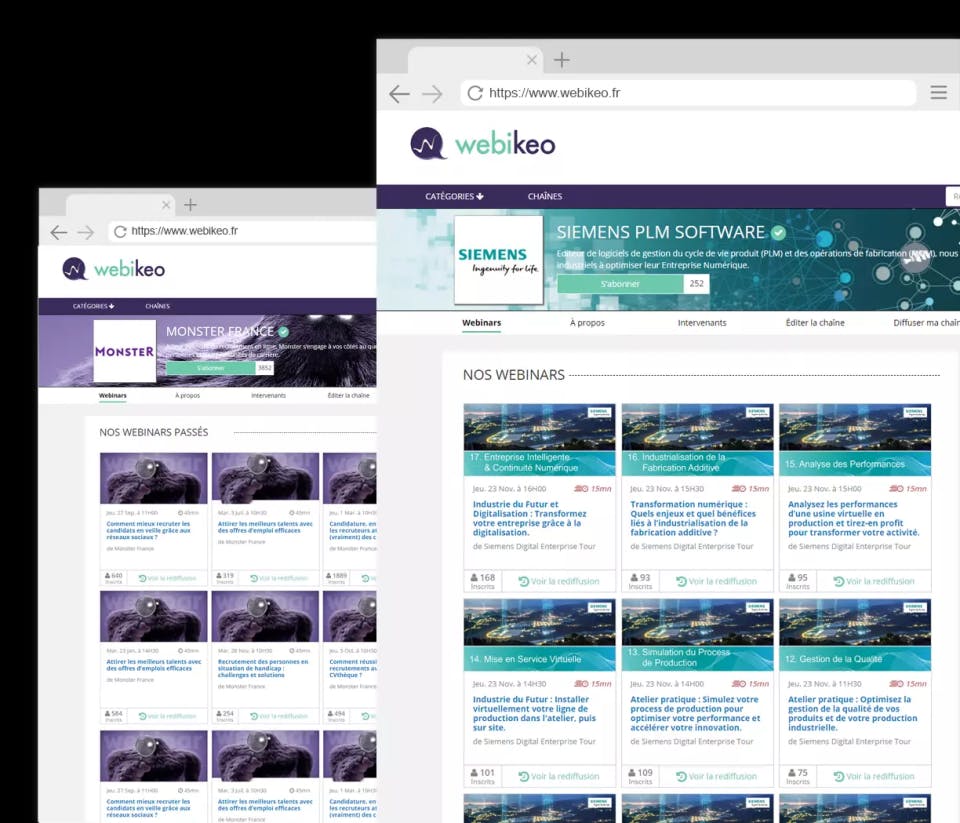960x823 pixels.
Task: Open 'Analysez les performances d'une usine virtuelle' link
Action: [853, 519]
